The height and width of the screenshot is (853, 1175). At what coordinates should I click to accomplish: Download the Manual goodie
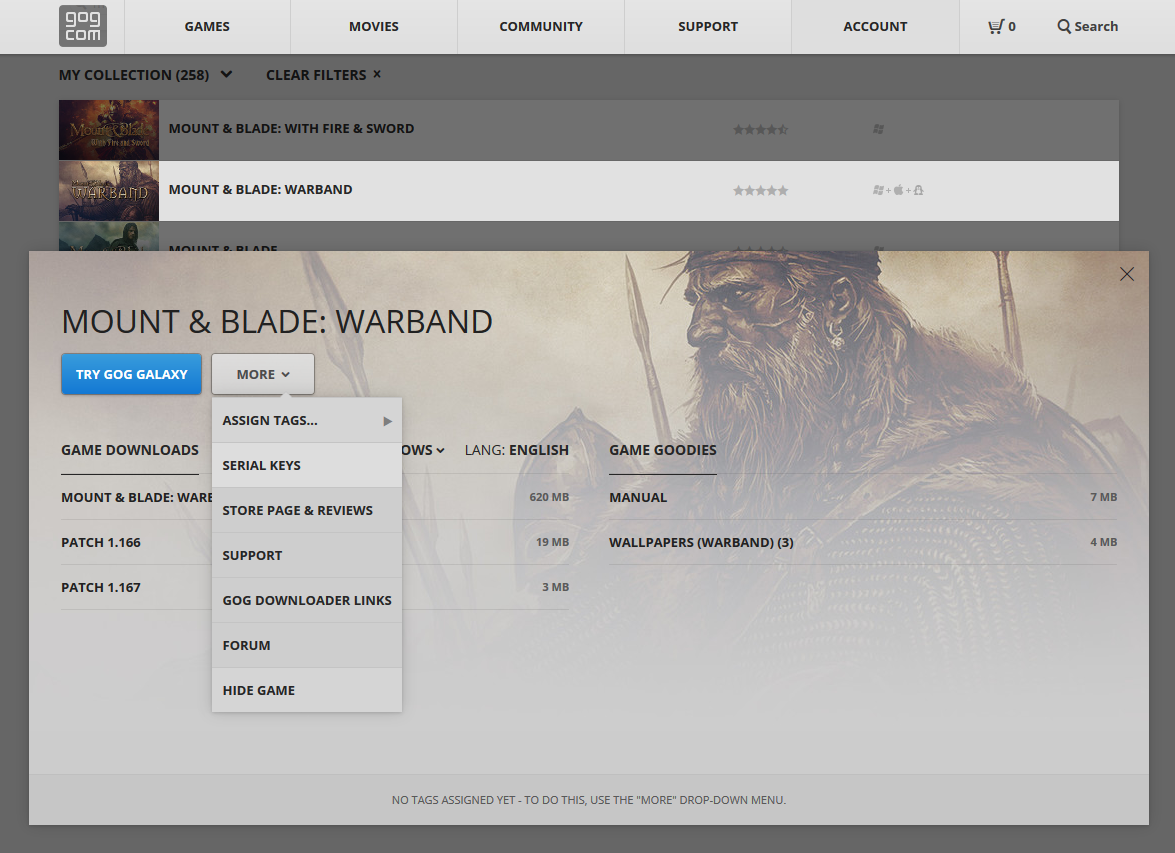click(638, 498)
